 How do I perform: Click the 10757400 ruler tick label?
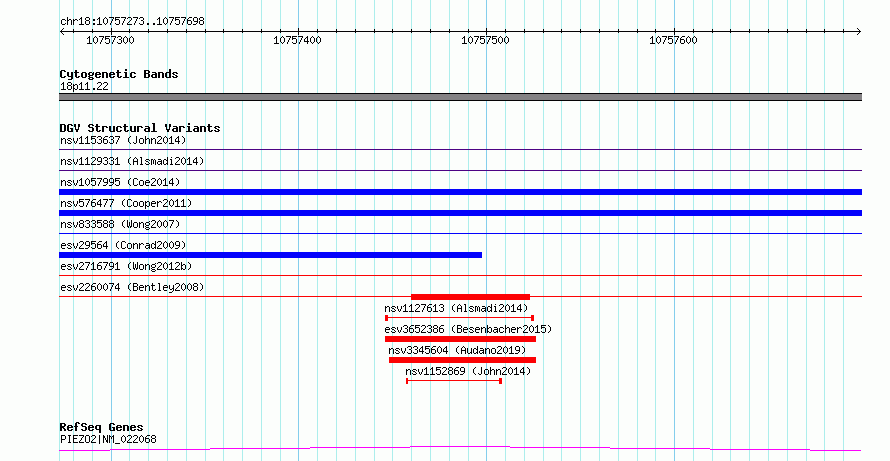(297, 40)
